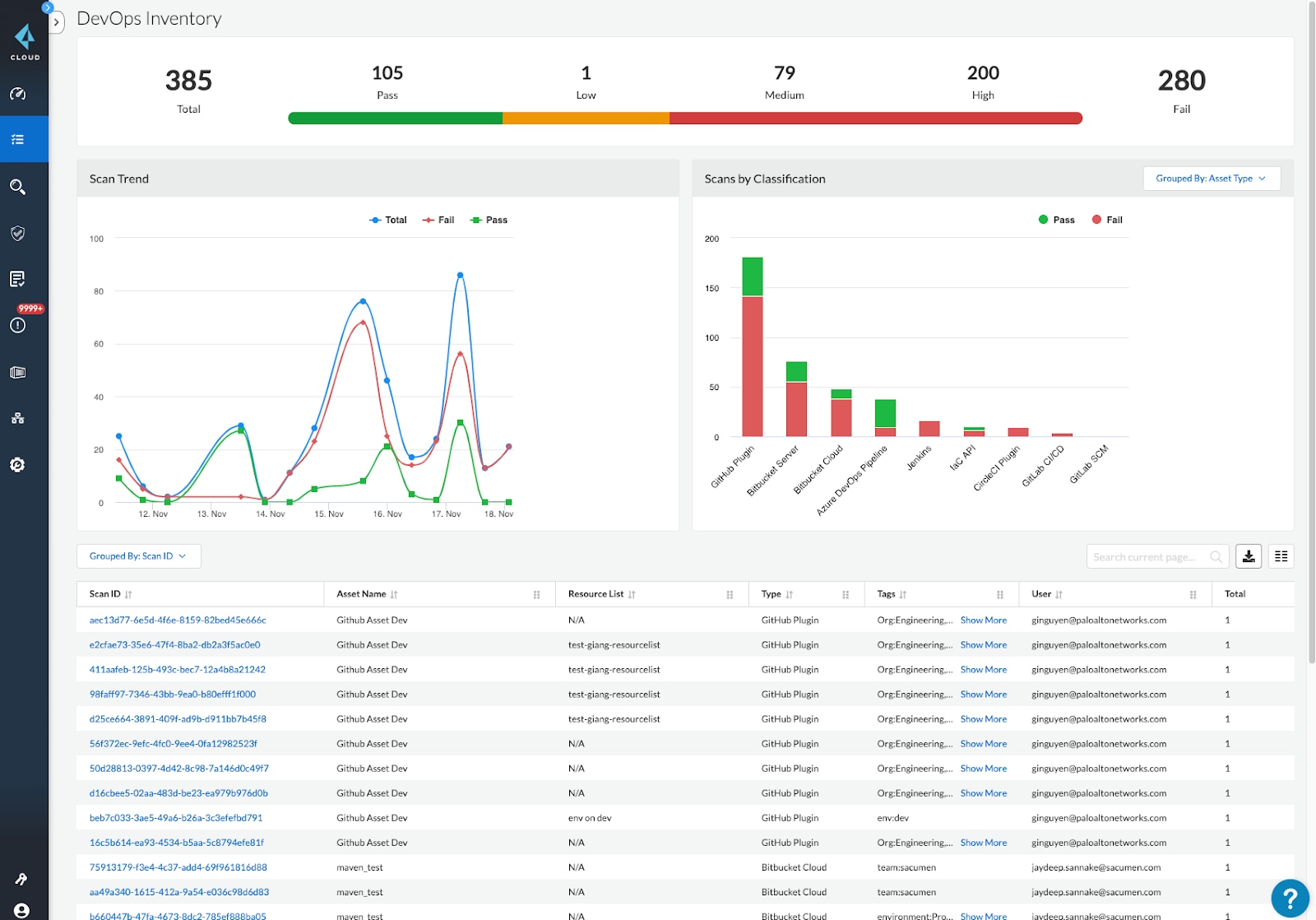The image size is (1316, 920).
Task: Click the 79 Medium count
Action: (785, 73)
